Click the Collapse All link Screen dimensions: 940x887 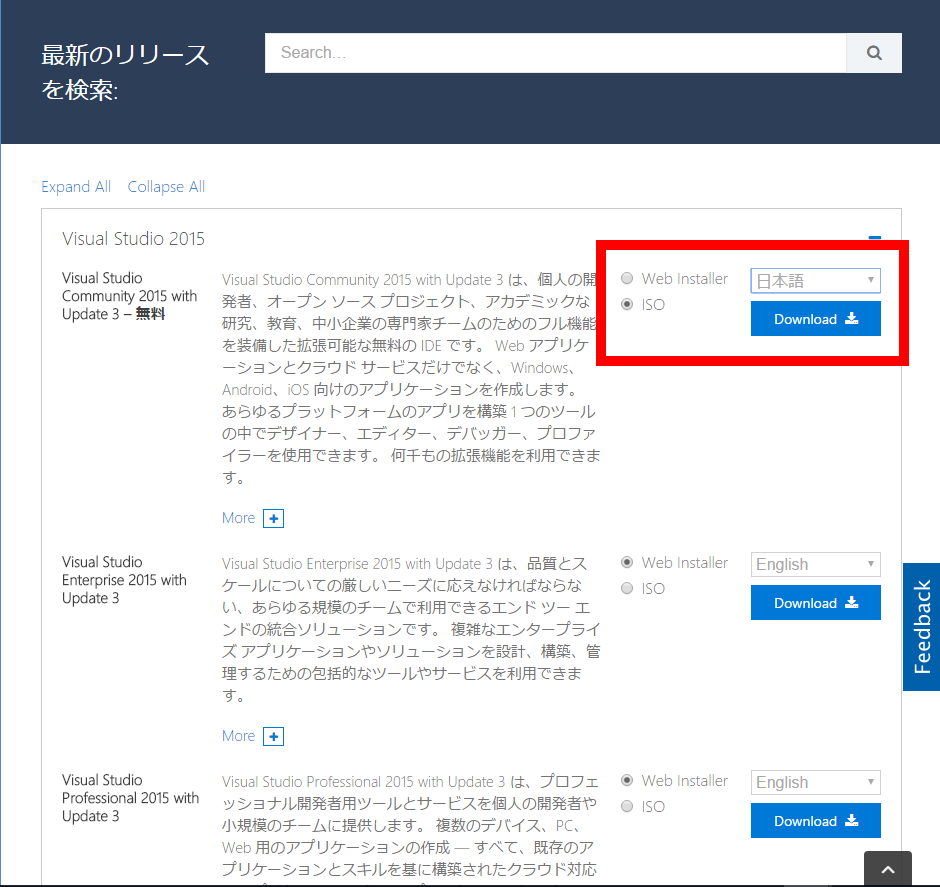pyautogui.click(x=166, y=186)
